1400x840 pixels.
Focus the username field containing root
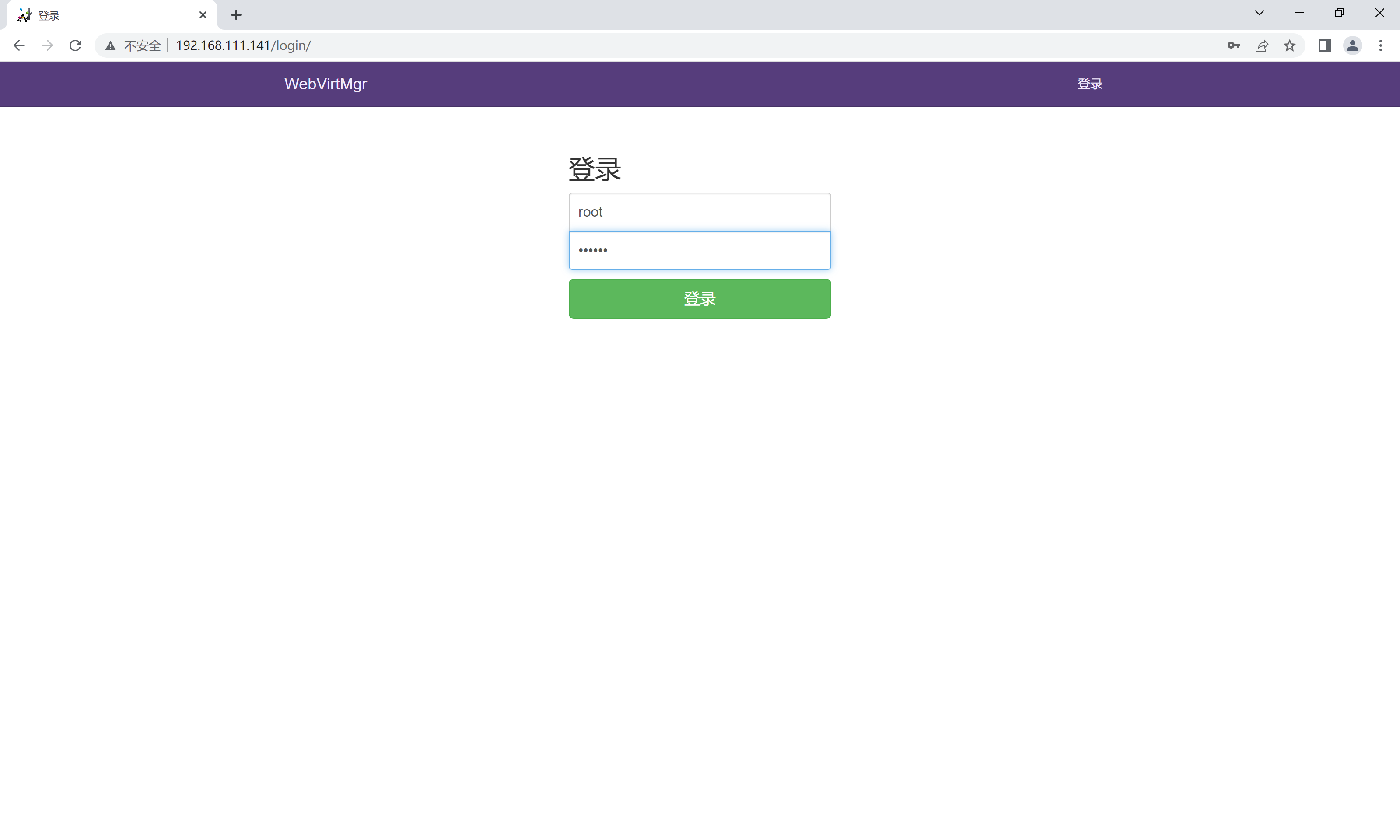coord(700,212)
